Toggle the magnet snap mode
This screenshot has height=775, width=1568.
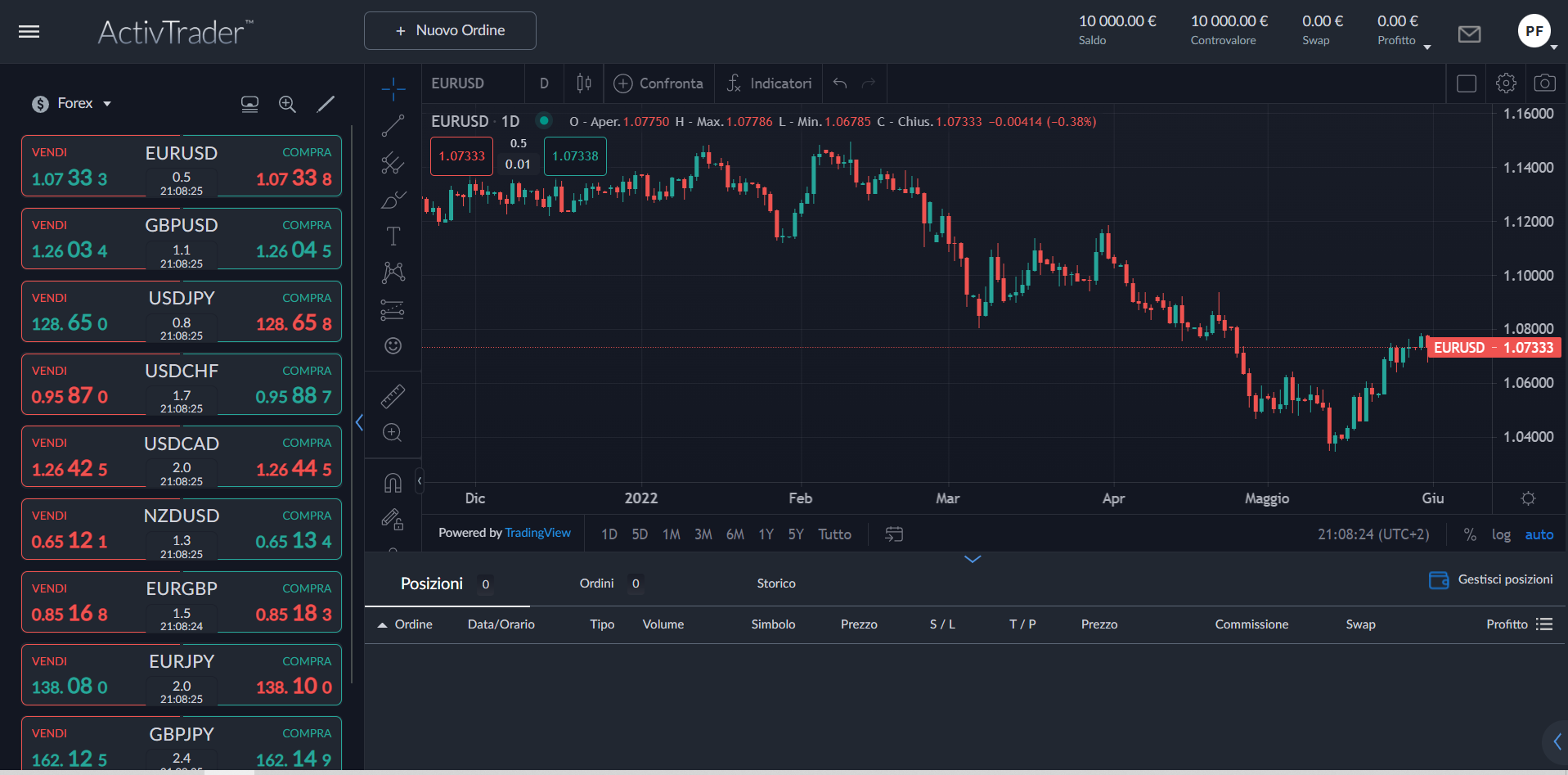click(393, 484)
